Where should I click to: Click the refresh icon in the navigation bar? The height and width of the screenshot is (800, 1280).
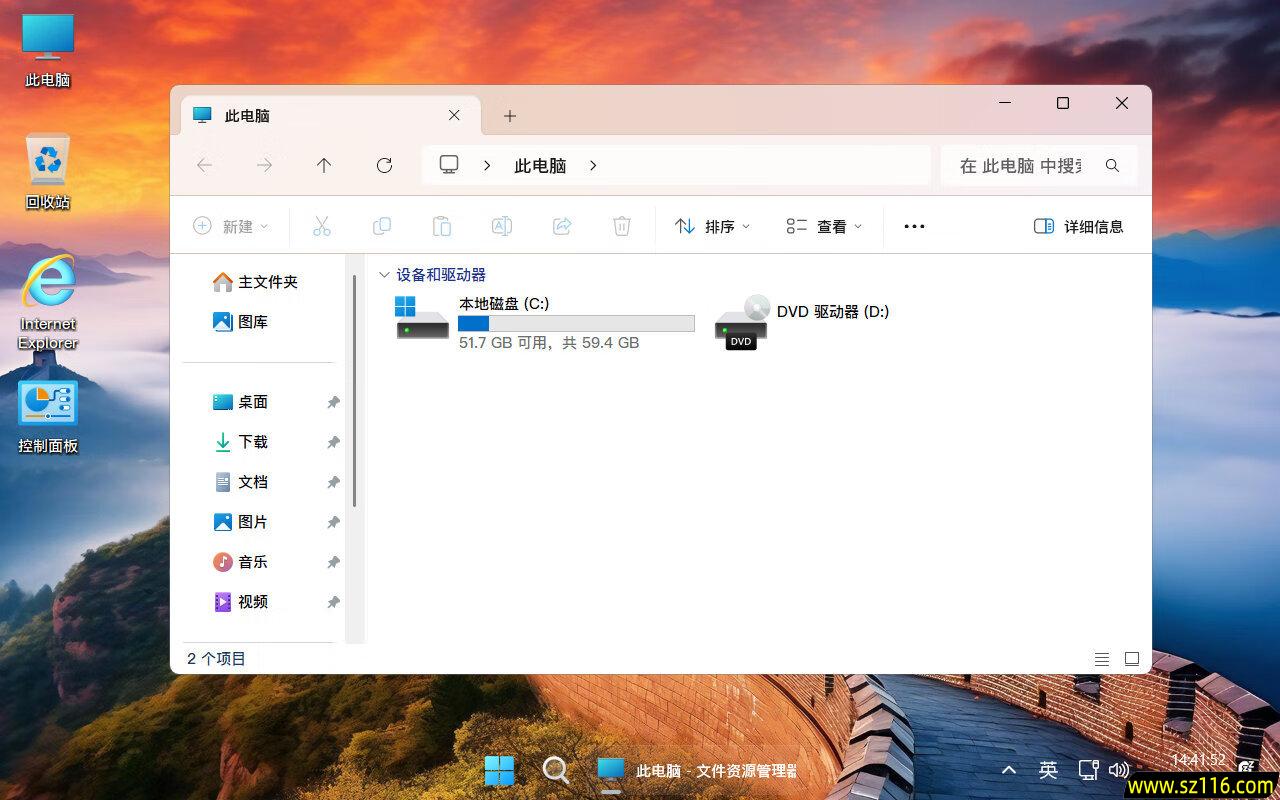[x=384, y=165]
